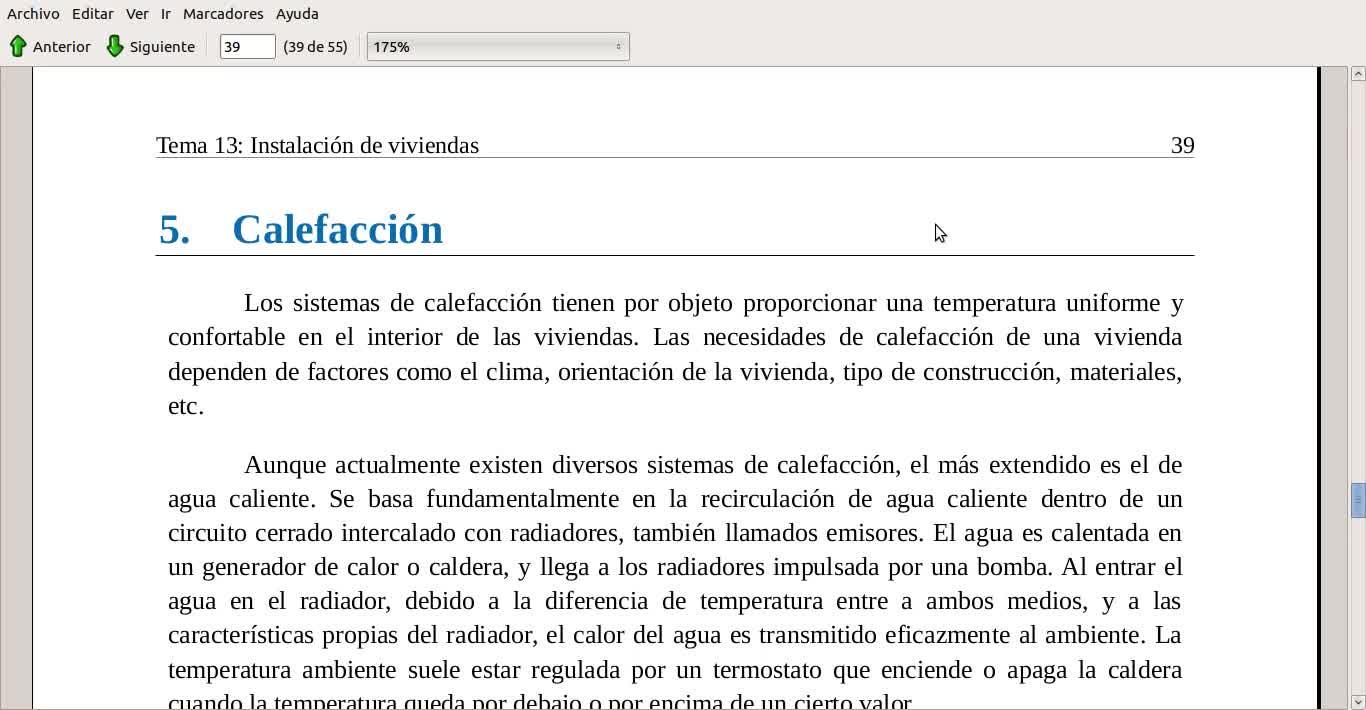The image size is (1366, 710).
Task: Open the Archivo menu
Action: click(33, 14)
